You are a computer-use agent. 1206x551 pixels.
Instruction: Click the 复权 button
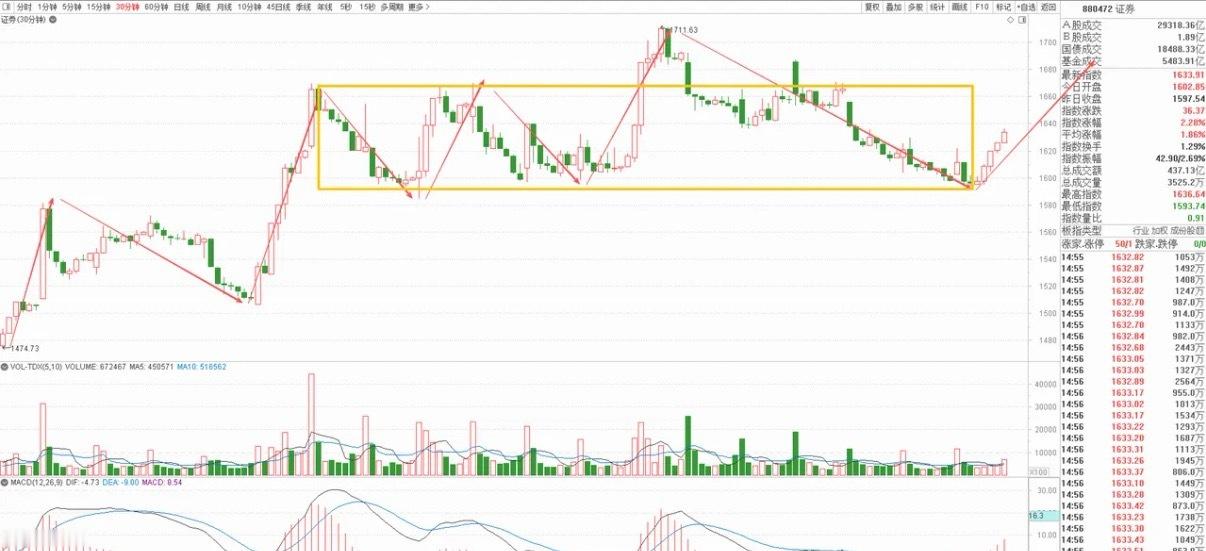(872, 6)
